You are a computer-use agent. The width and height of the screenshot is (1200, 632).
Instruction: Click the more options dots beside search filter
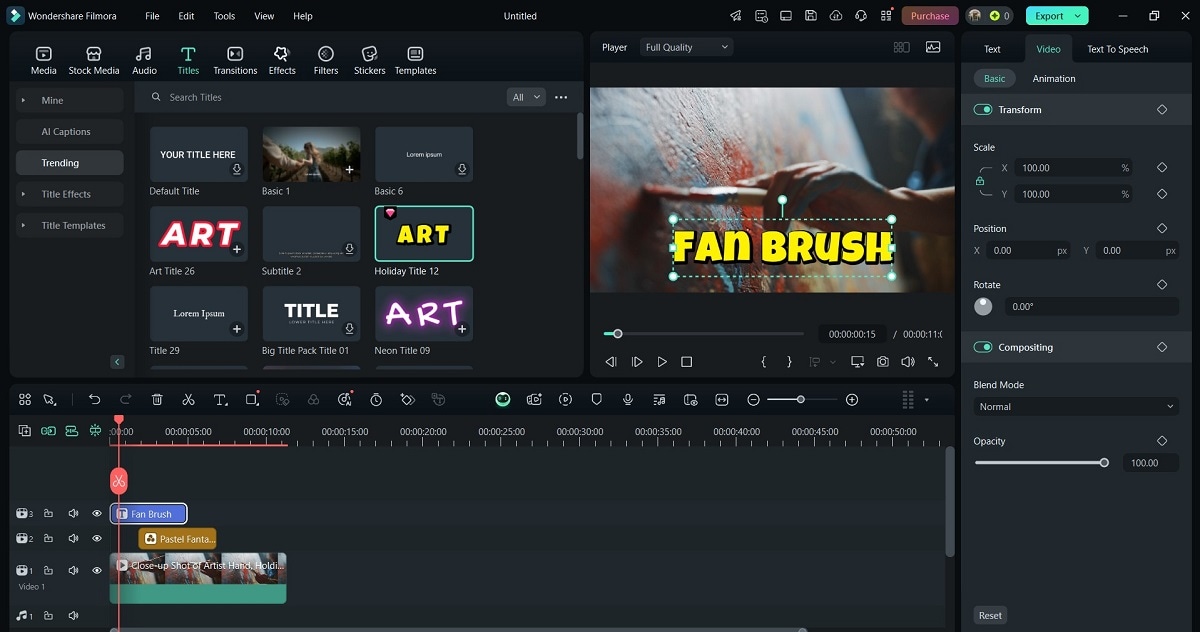[561, 97]
